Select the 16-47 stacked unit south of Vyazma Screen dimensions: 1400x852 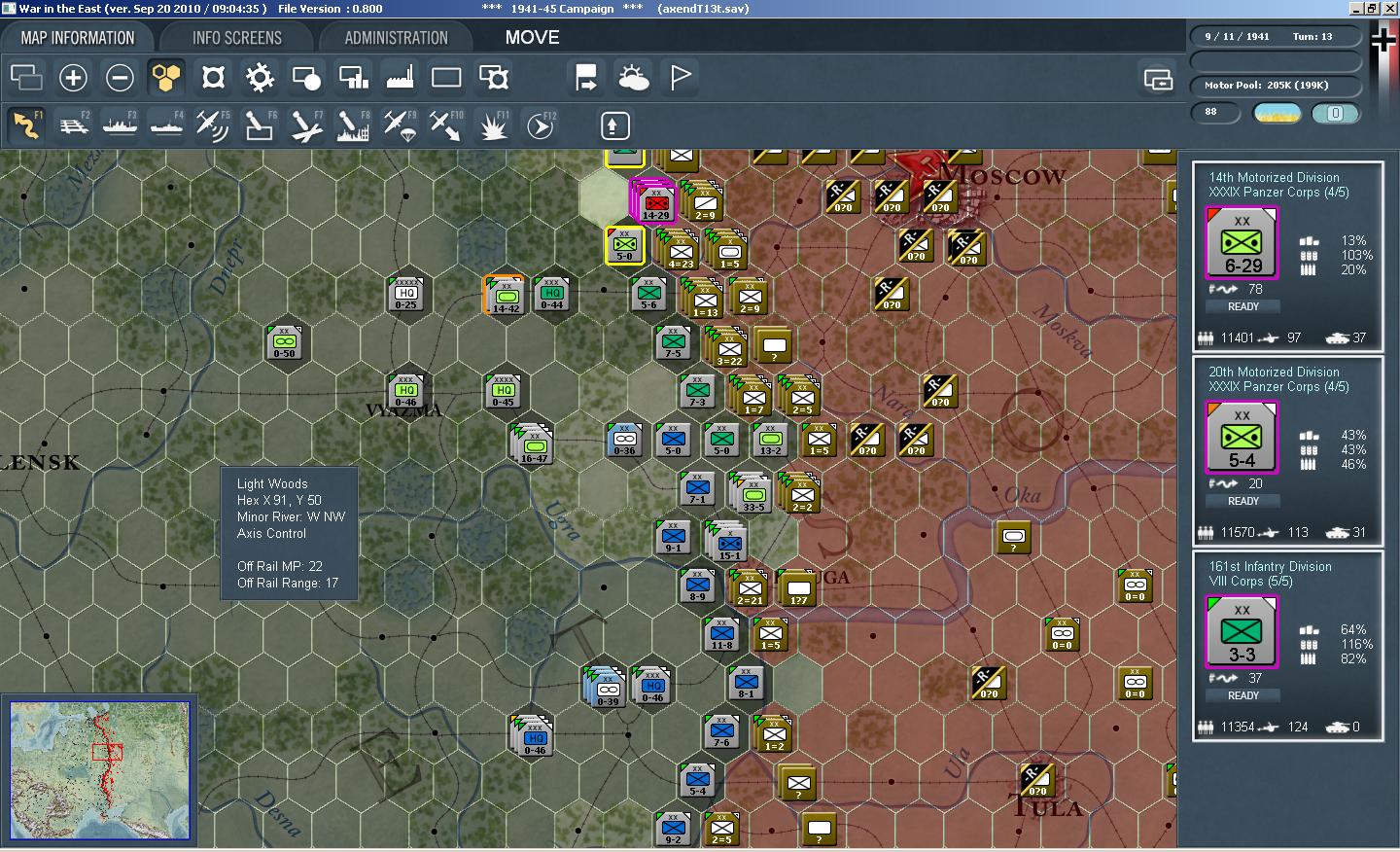tap(533, 444)
